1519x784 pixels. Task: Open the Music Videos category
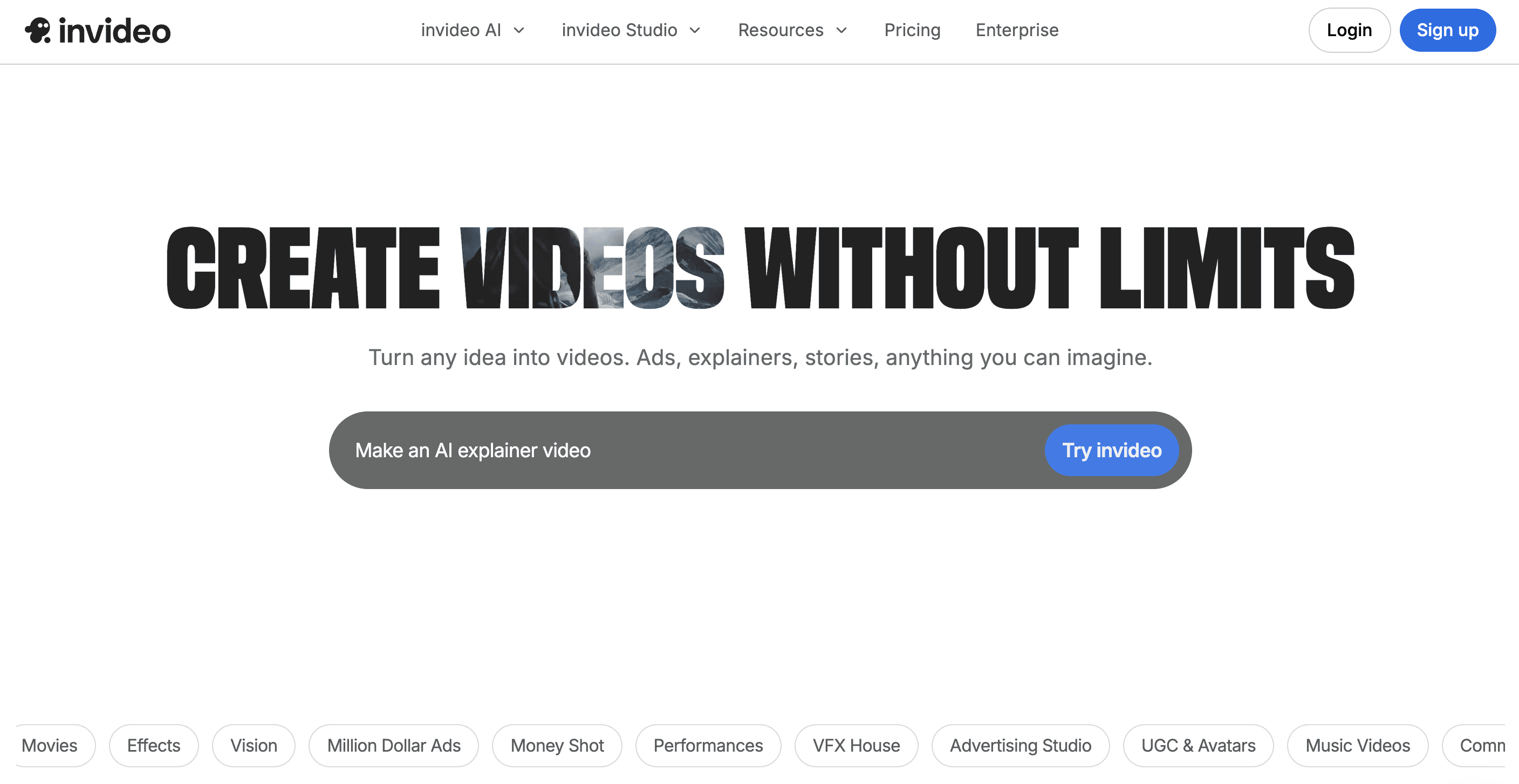click(1357, 745)
